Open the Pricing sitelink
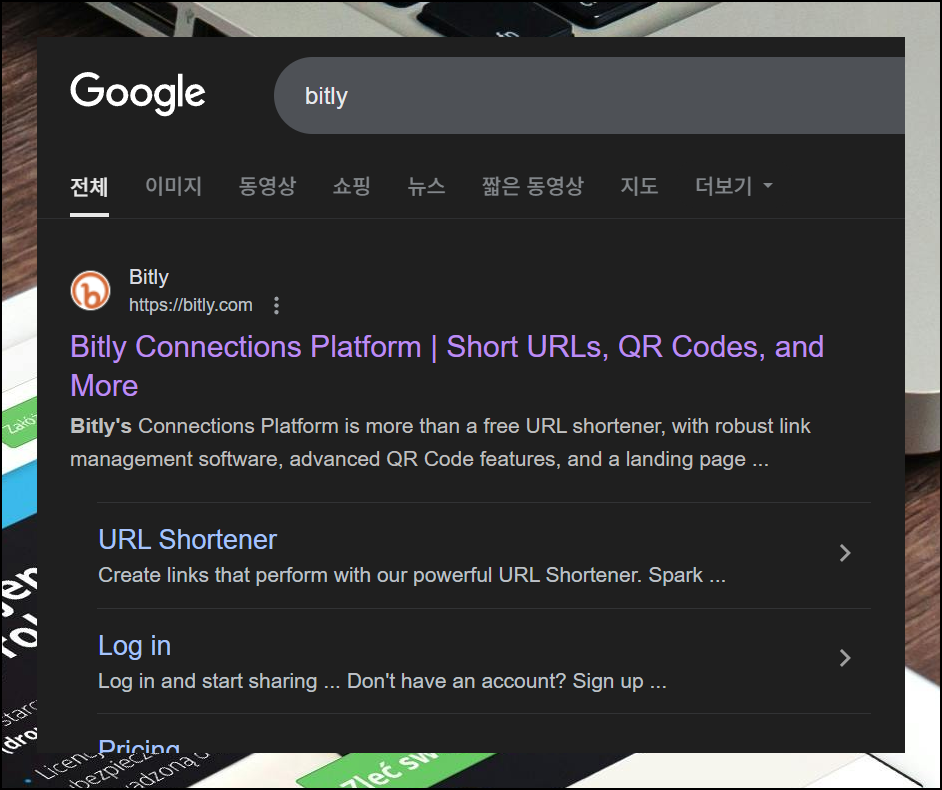 (139, 746)
